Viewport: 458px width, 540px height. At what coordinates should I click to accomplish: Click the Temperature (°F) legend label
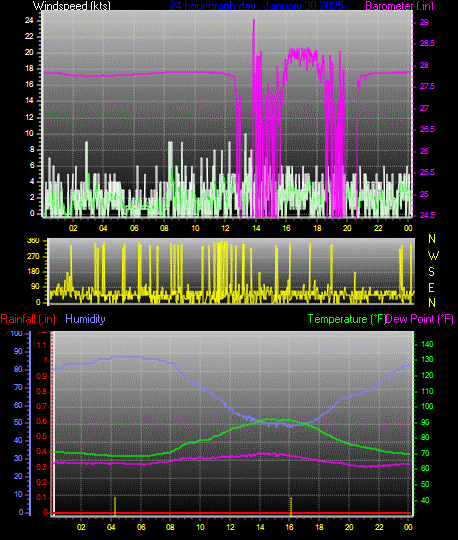pos(347,319)
